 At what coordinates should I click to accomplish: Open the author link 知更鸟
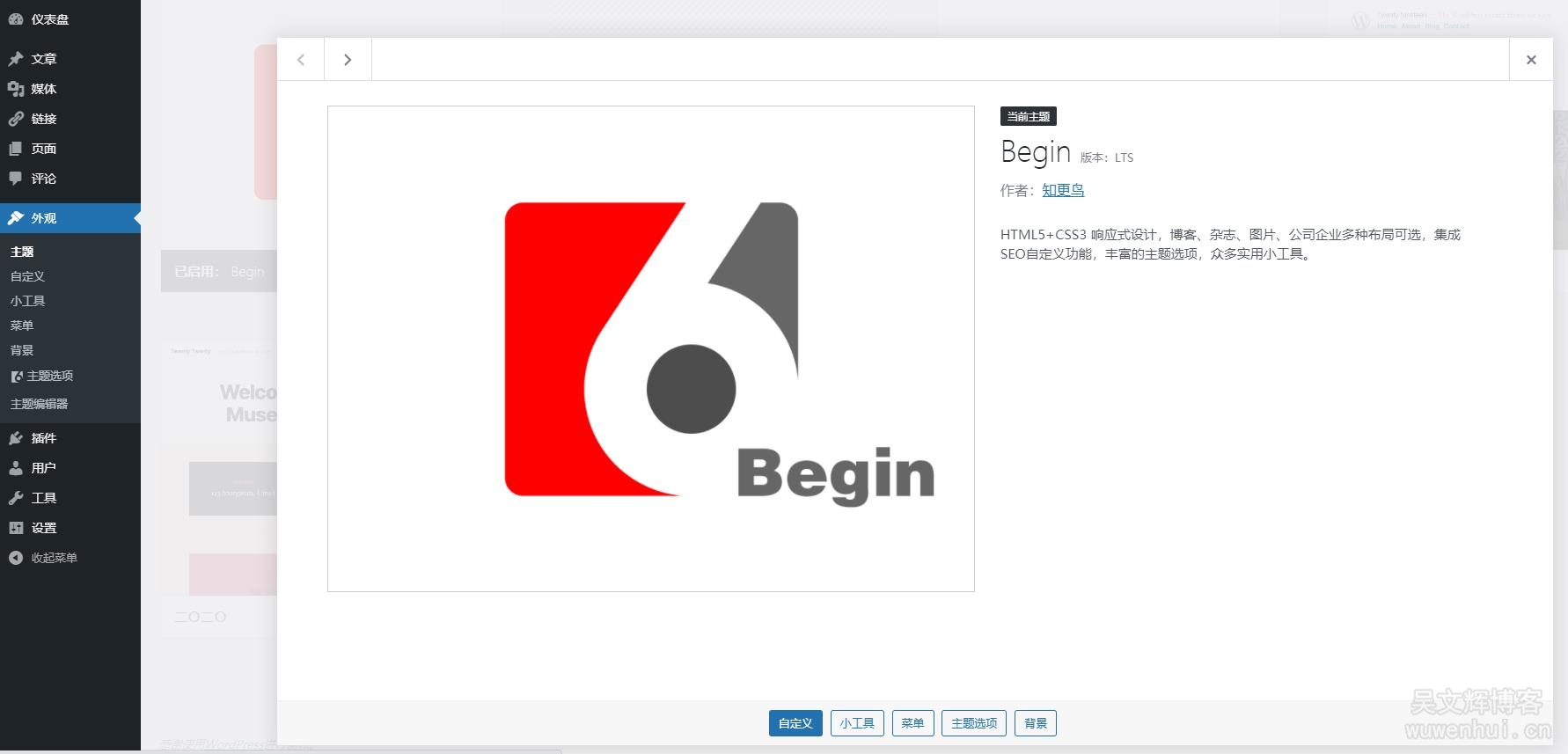point(1063,190)
